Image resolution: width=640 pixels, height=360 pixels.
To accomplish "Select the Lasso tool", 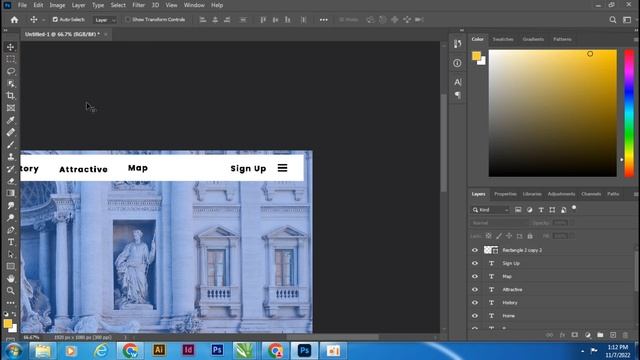I will 11,71.
